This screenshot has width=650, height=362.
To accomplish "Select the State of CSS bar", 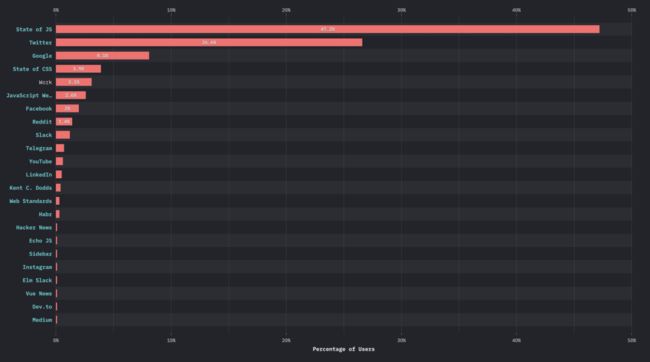I will (78, 69).
